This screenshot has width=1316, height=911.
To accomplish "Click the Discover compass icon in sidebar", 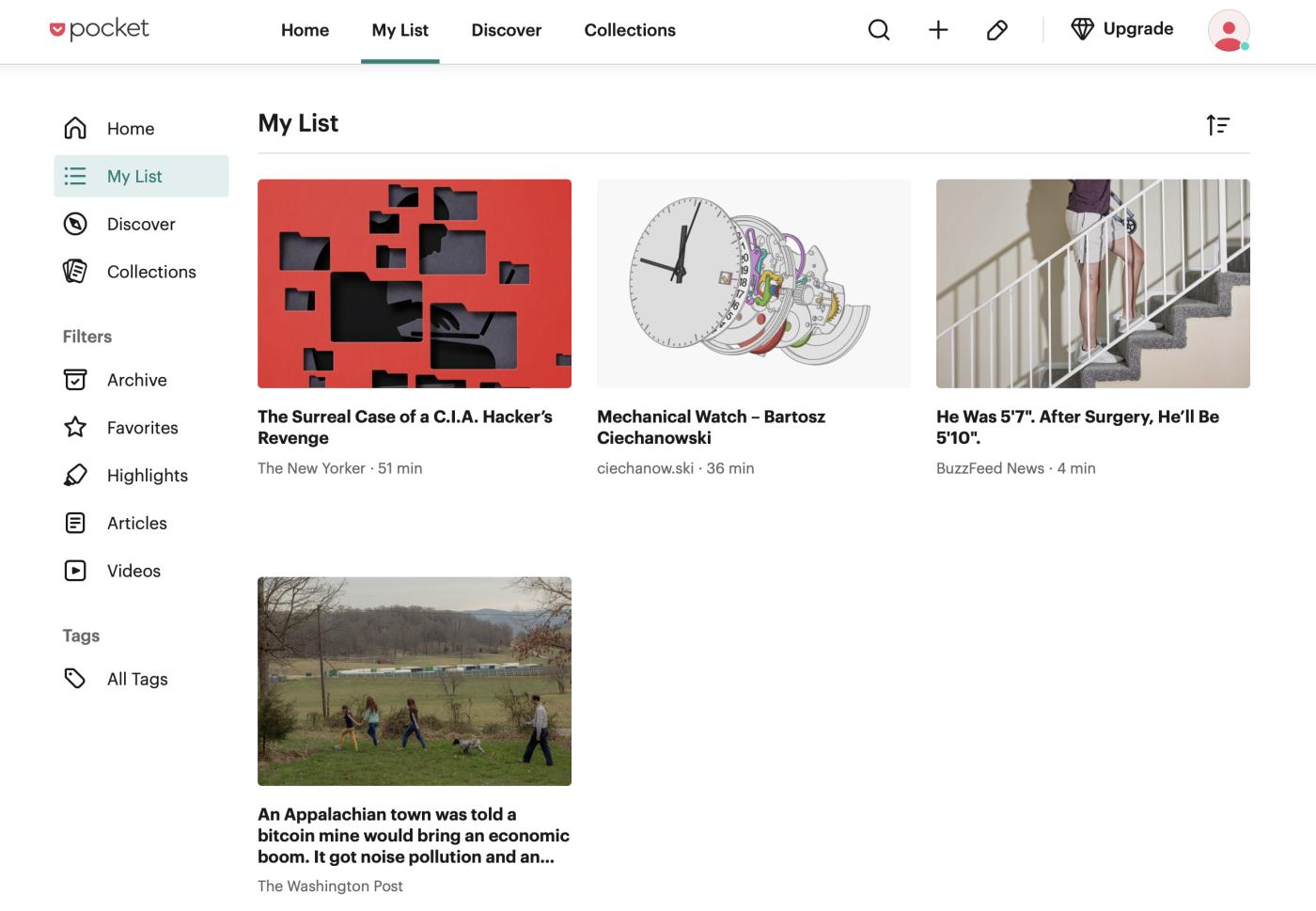I will click(75, 224).
